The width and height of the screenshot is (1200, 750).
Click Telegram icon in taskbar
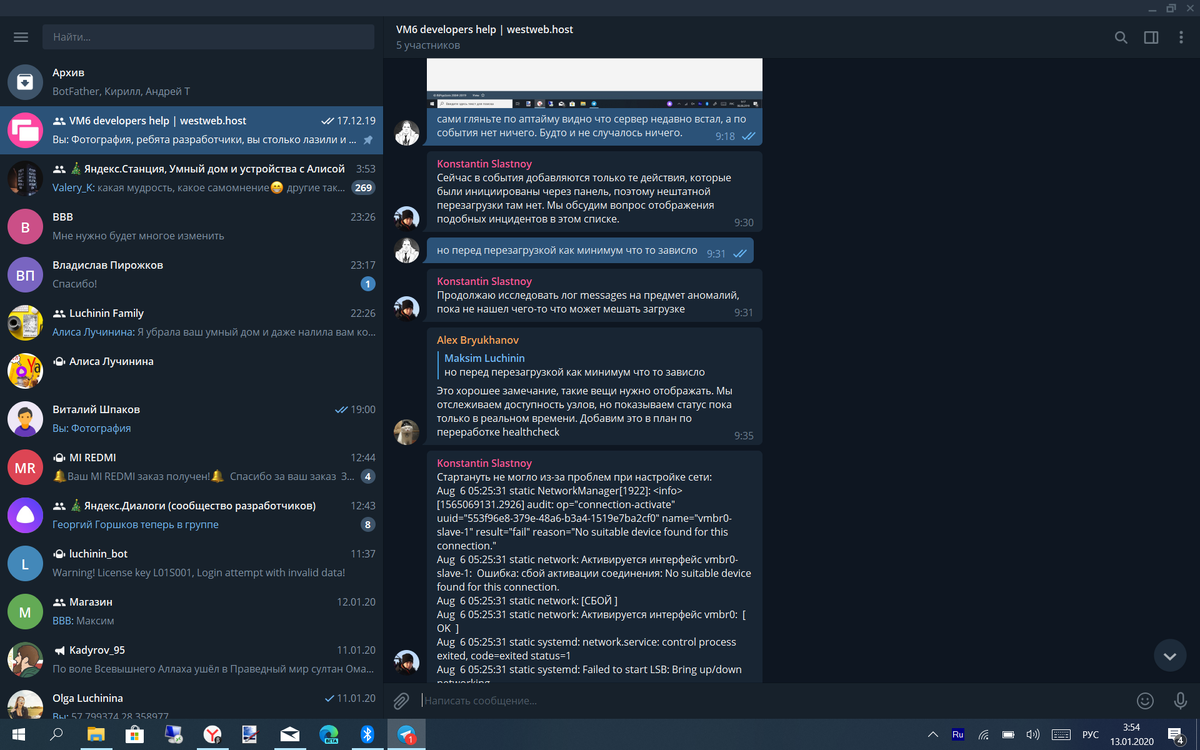point(406,735)
